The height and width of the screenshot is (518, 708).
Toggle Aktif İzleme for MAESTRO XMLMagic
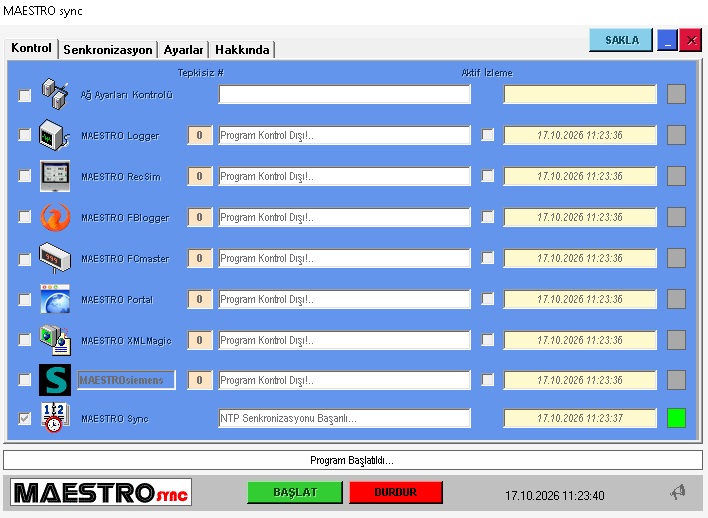[488, 339]
